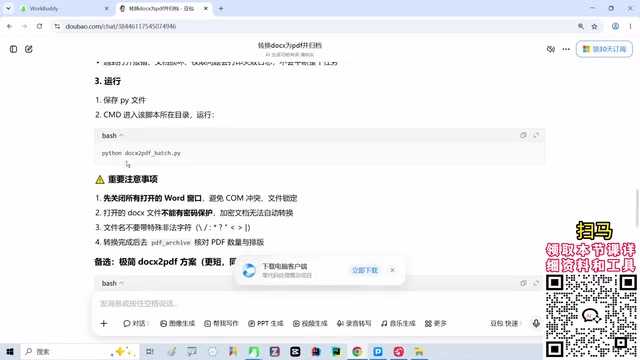Close the WorkBuddy tab
This screenshot has height=360, width=640.
coord(107,8)
